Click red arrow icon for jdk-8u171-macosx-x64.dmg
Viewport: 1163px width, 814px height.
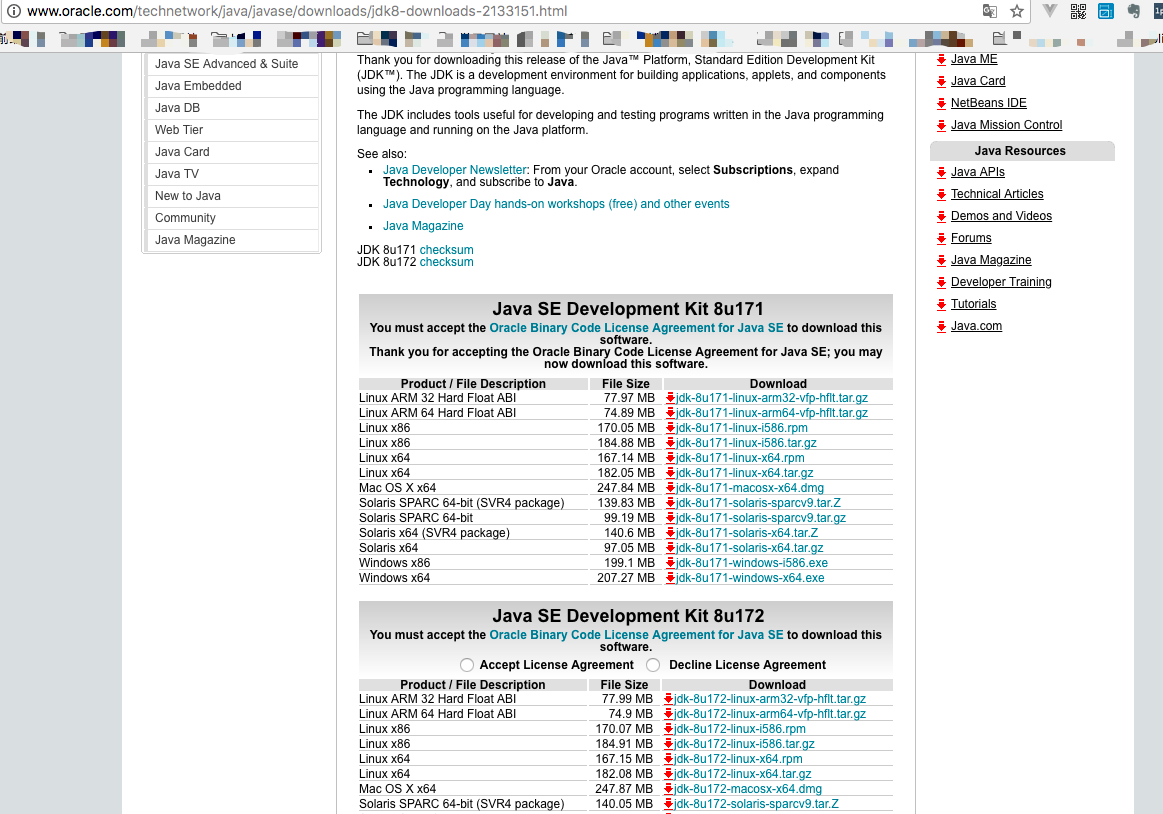[670, 488]
